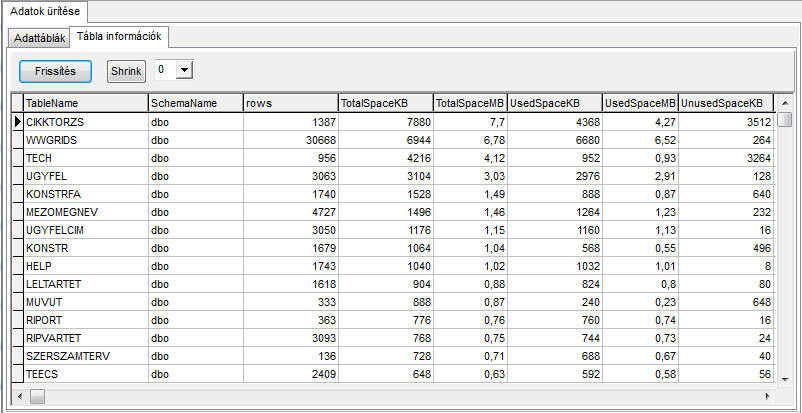
Task: Select the Adatok ürítése tab
Action: point(45,11)
